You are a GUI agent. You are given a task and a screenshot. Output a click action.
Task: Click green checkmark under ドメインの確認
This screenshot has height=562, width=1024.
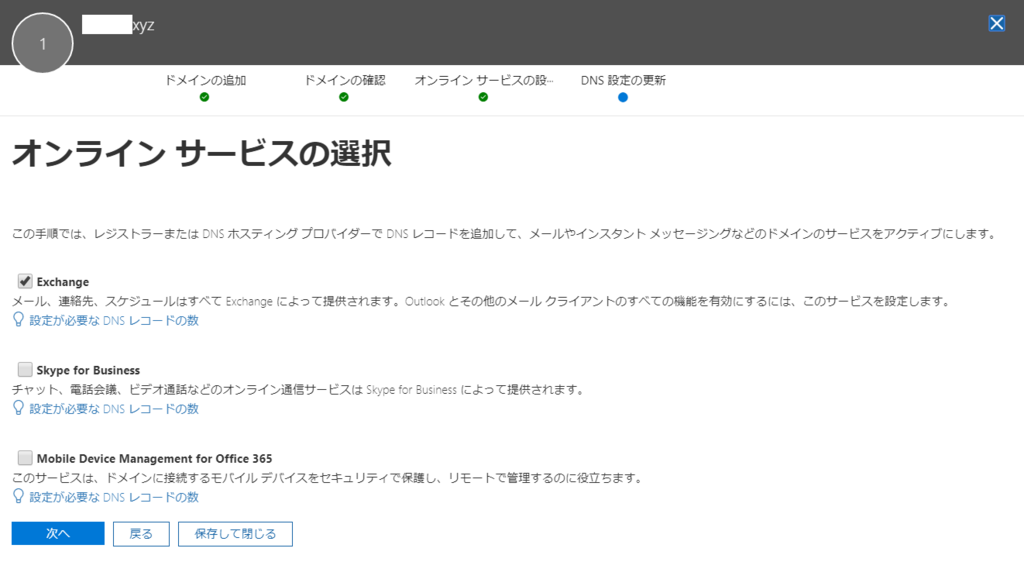click(344, 97)
